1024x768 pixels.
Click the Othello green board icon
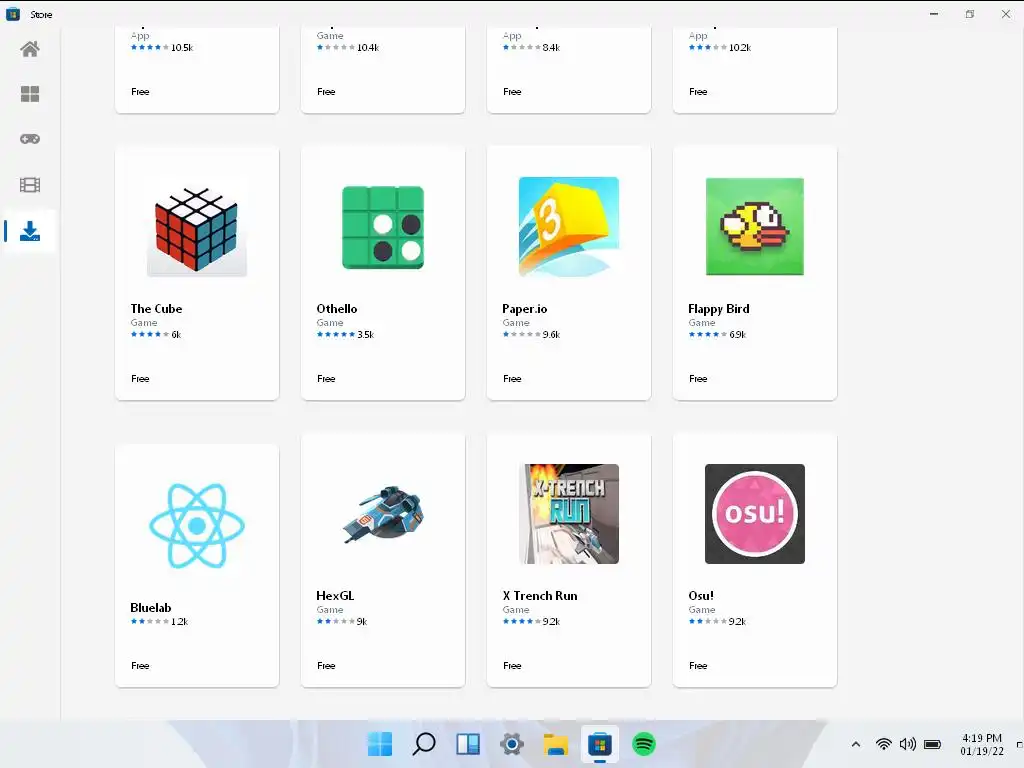[x=383, y=227]
